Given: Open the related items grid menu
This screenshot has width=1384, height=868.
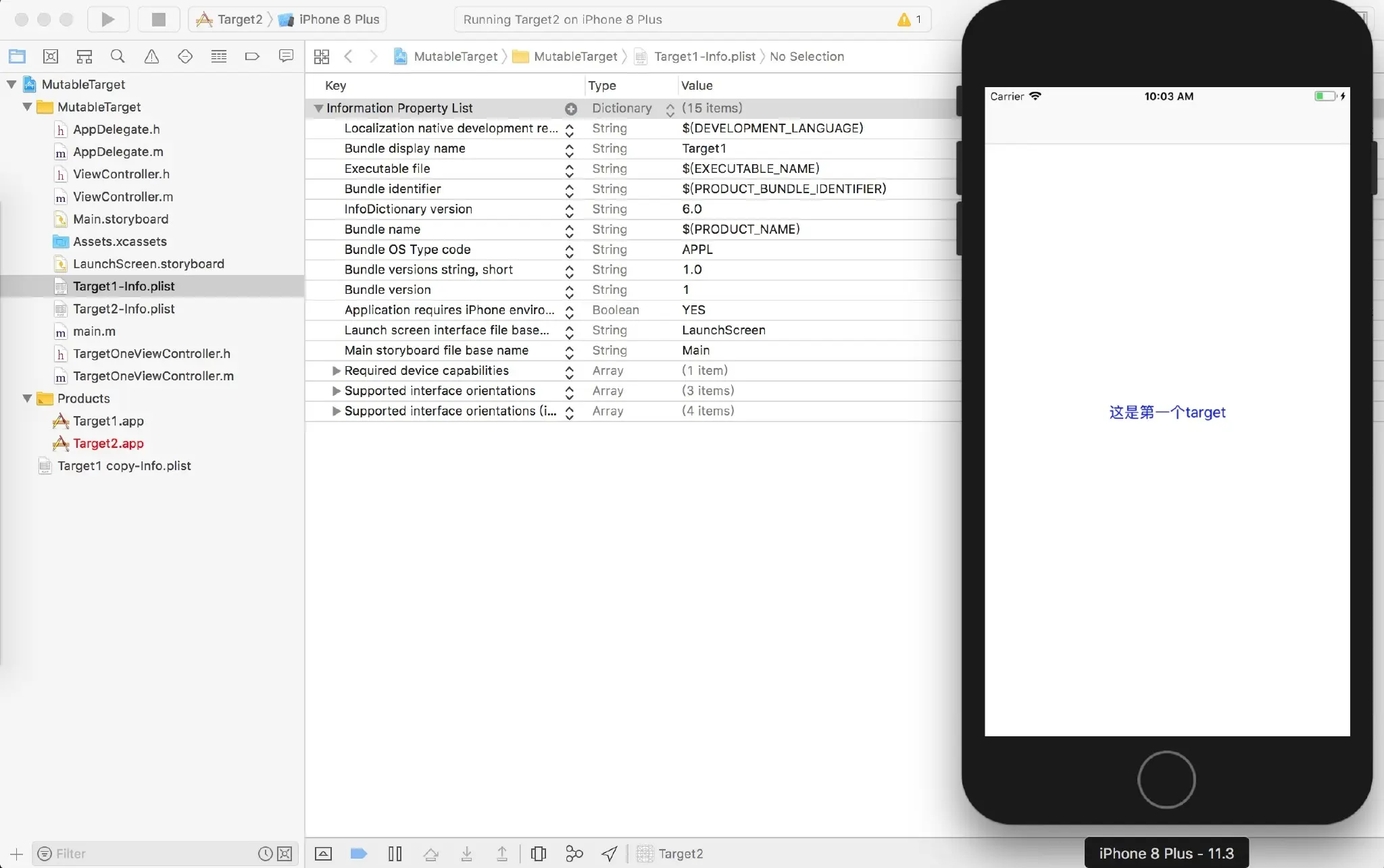Looking at the screenshot, I should (322, 56).
